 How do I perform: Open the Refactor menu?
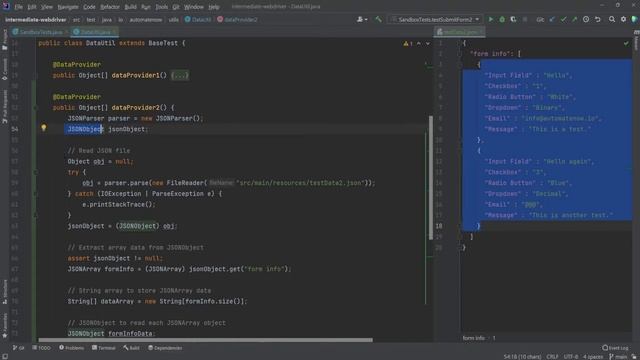(110, 7)
